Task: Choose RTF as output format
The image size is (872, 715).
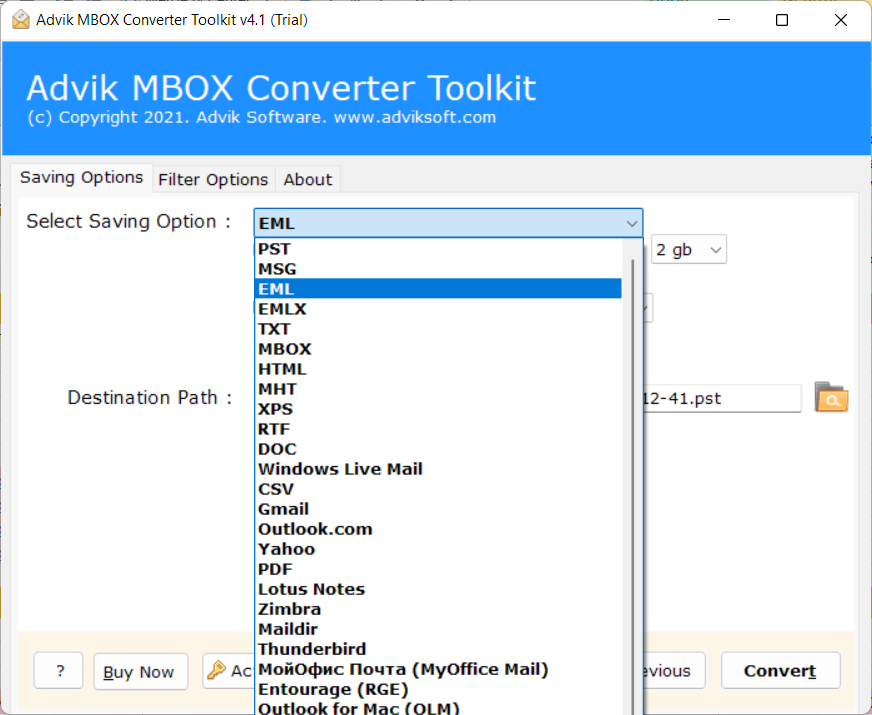Action: click(x=438, y=429)
